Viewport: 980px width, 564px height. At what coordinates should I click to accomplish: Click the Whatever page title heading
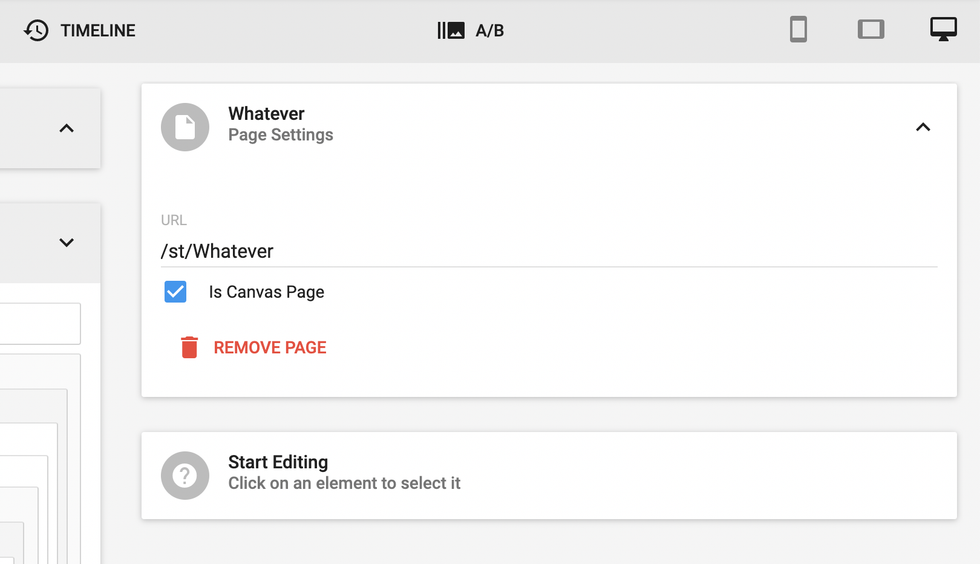pyautogui.click(x=266, y=114)
